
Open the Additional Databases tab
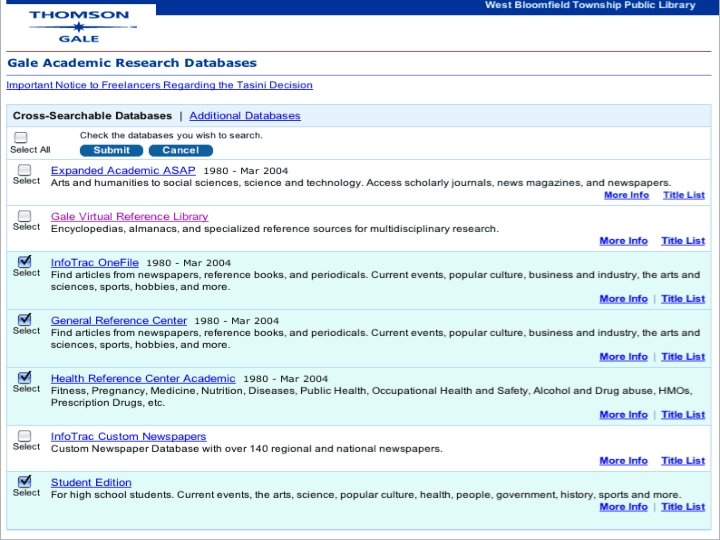pos(245,116)
